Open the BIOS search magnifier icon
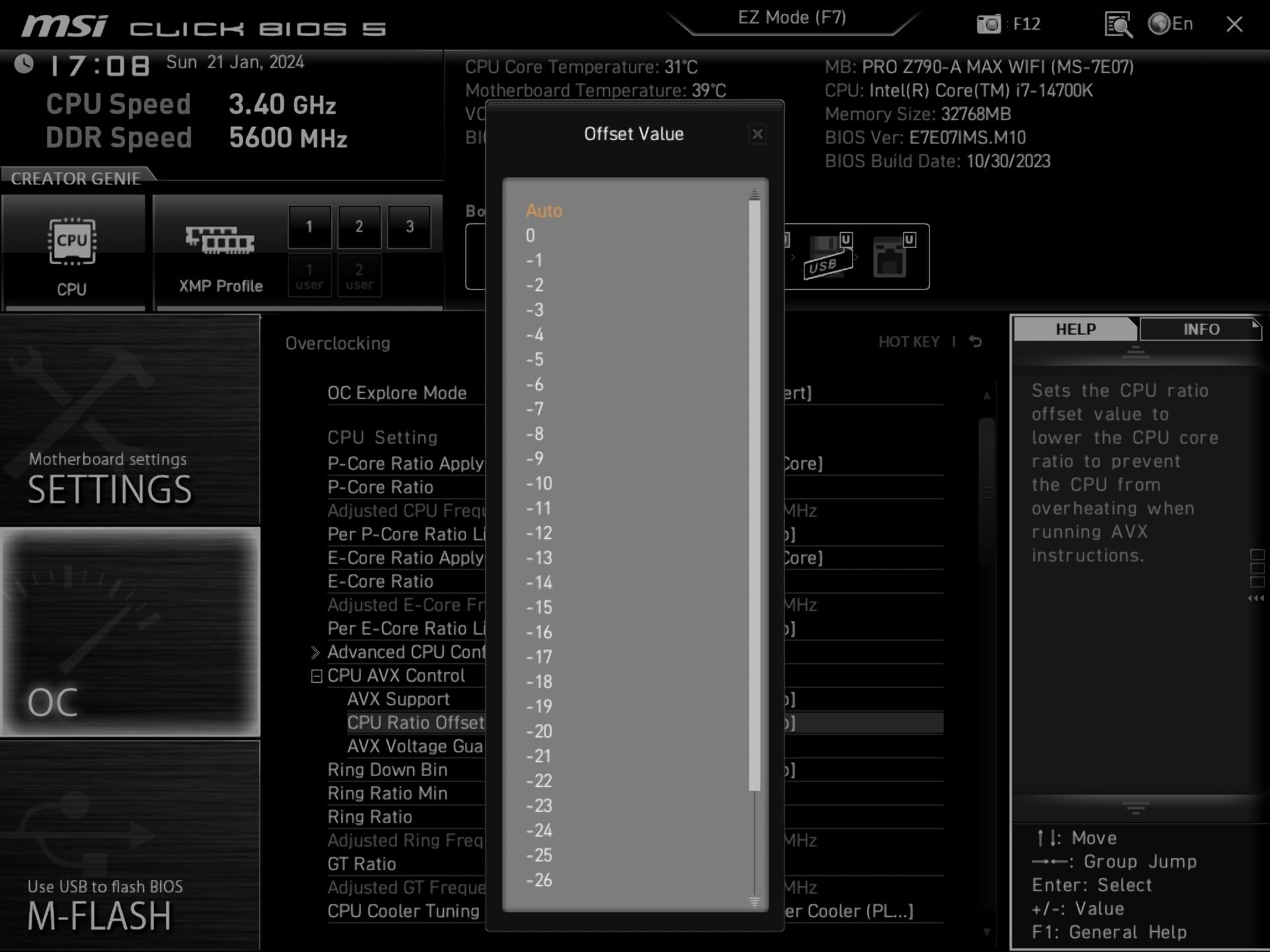 (x=1118, y=25)
